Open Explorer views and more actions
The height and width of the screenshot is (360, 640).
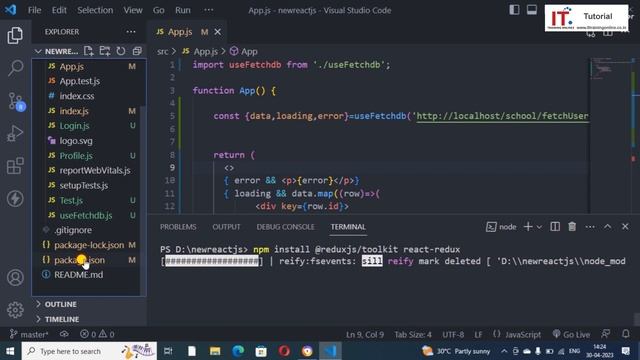tap(131, 32)
